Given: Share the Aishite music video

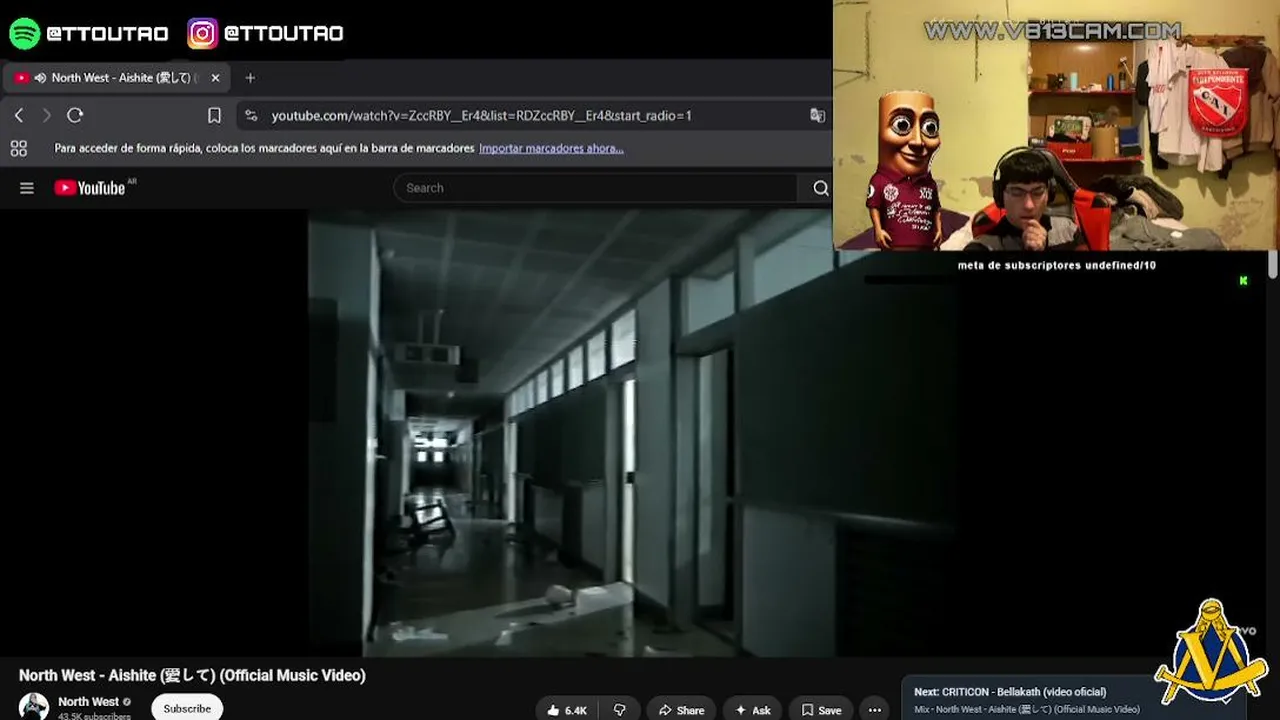Looking at the screenshot, I should 681,710.
